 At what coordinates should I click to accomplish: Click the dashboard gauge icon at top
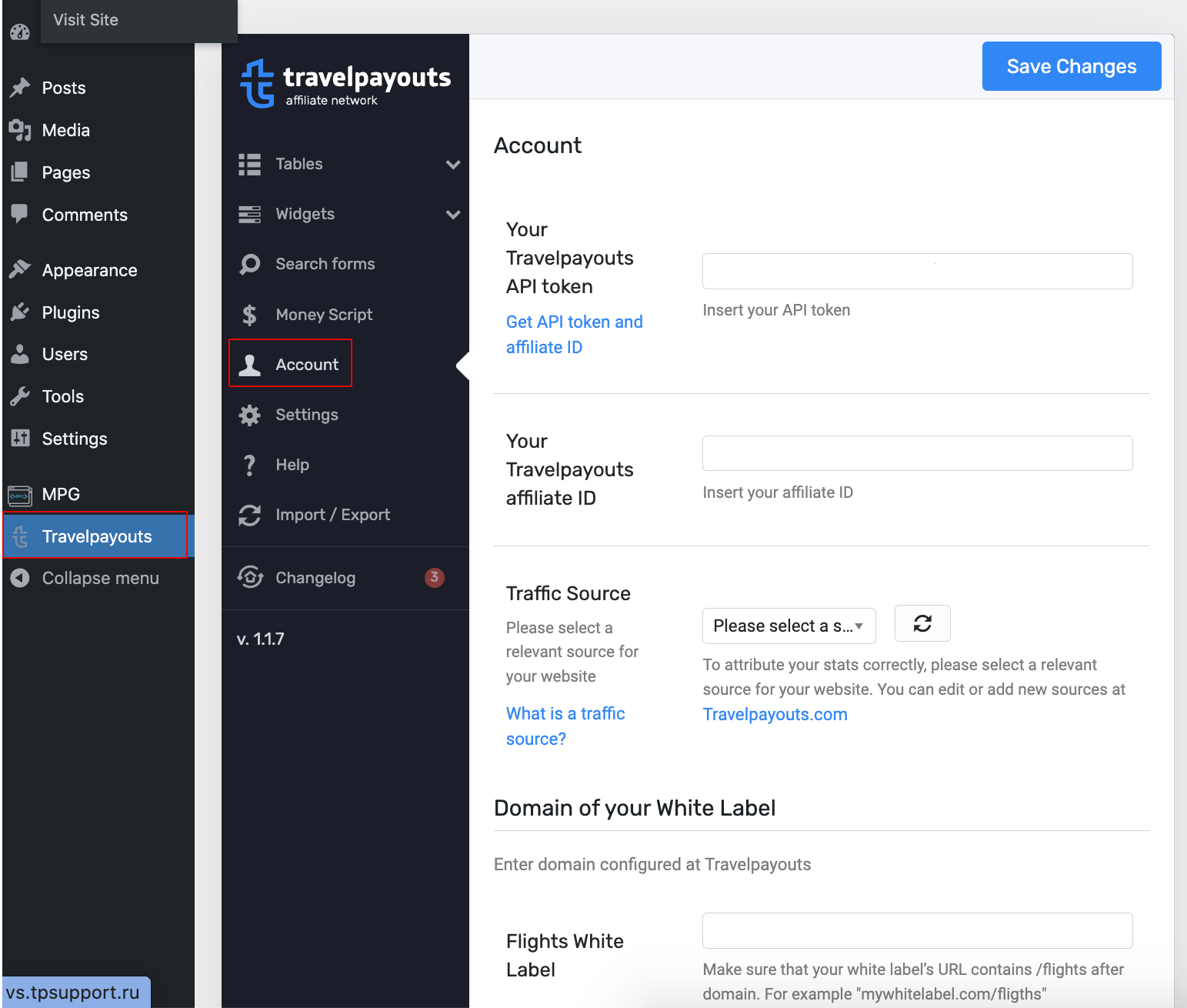(x=20, y=32)
